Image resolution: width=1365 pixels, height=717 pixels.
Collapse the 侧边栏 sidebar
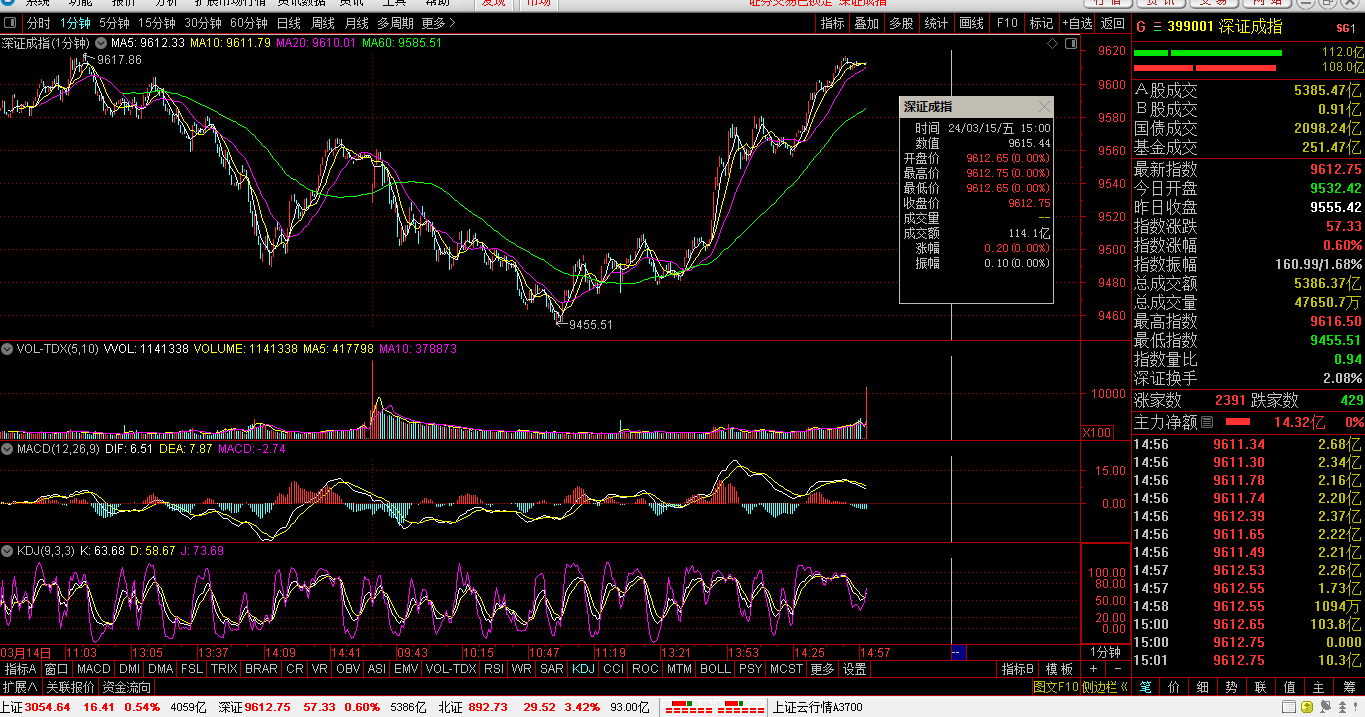click(x=1105, y=687)
